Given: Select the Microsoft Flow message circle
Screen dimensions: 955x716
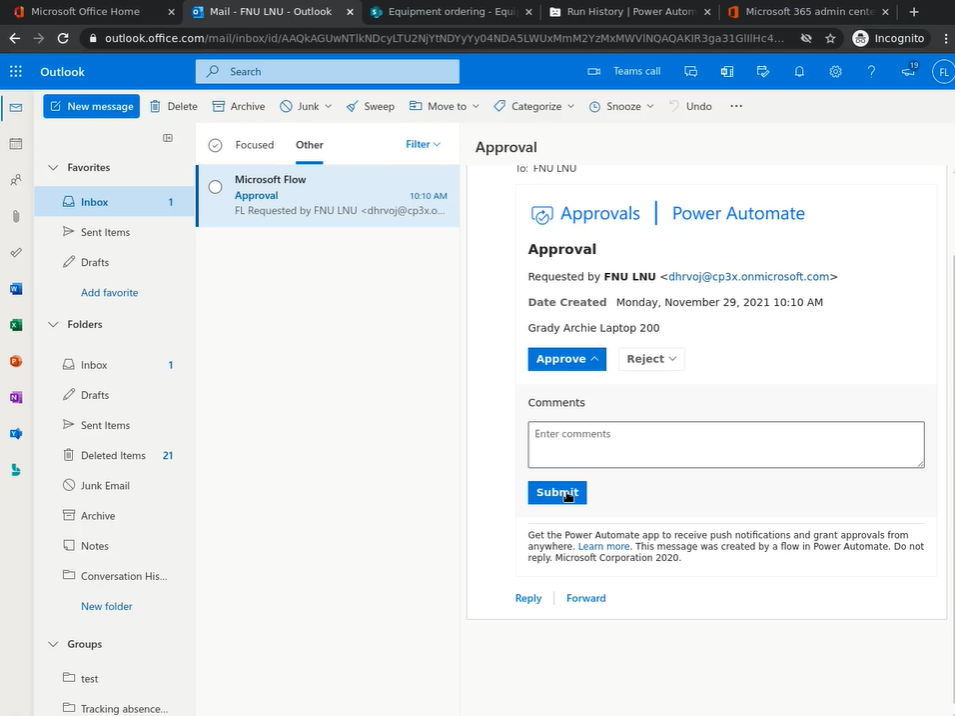Looking at the screenshot, I should (215, 187).
